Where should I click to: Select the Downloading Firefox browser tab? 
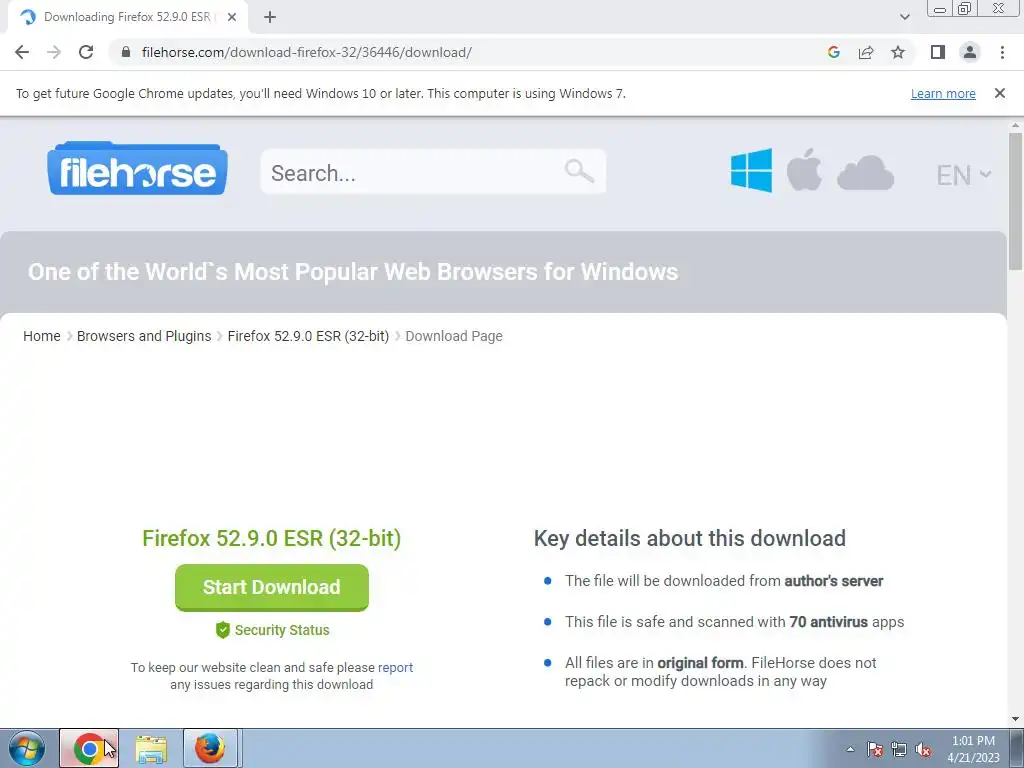coord(127,18)
